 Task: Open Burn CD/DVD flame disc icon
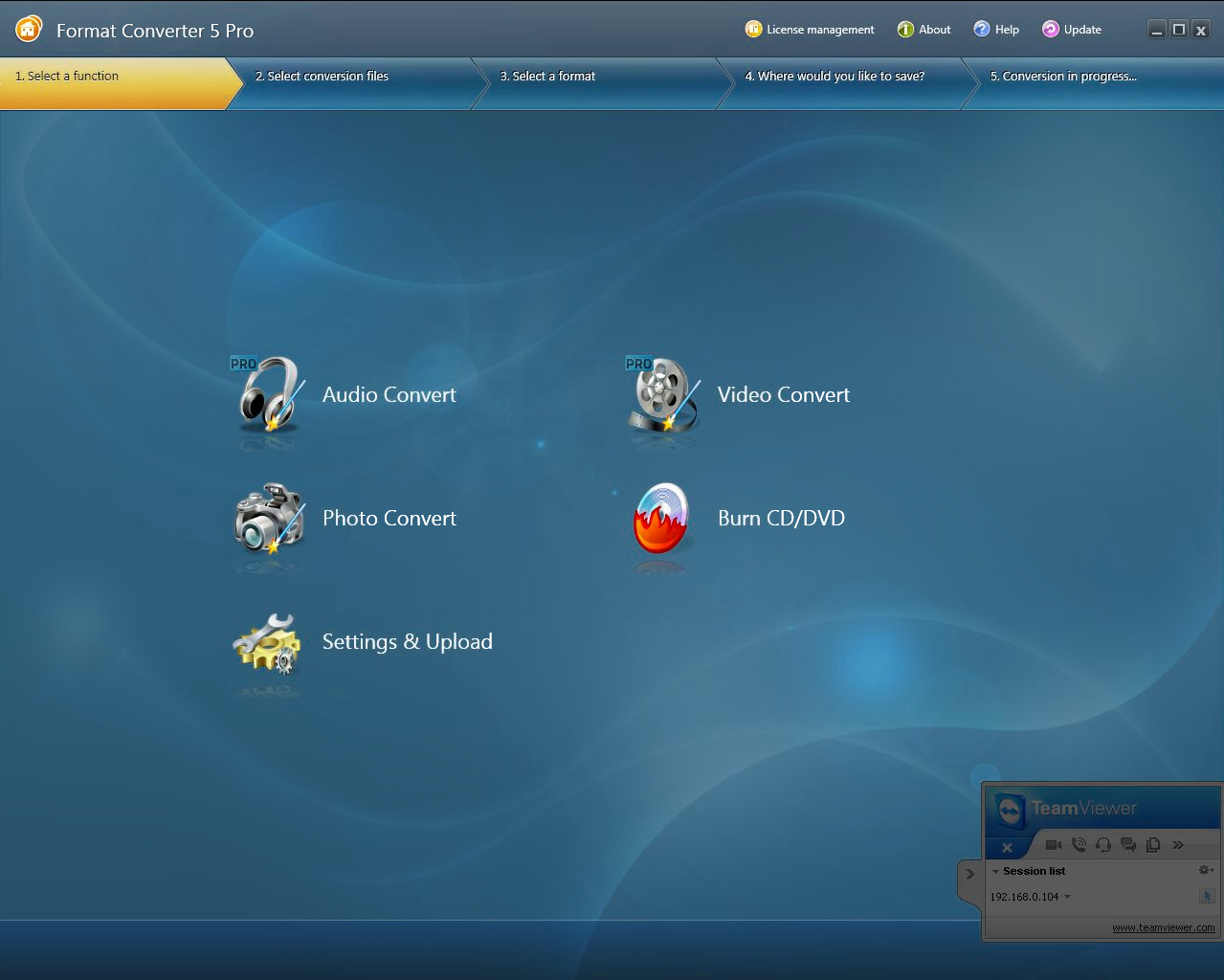point(661,519)
